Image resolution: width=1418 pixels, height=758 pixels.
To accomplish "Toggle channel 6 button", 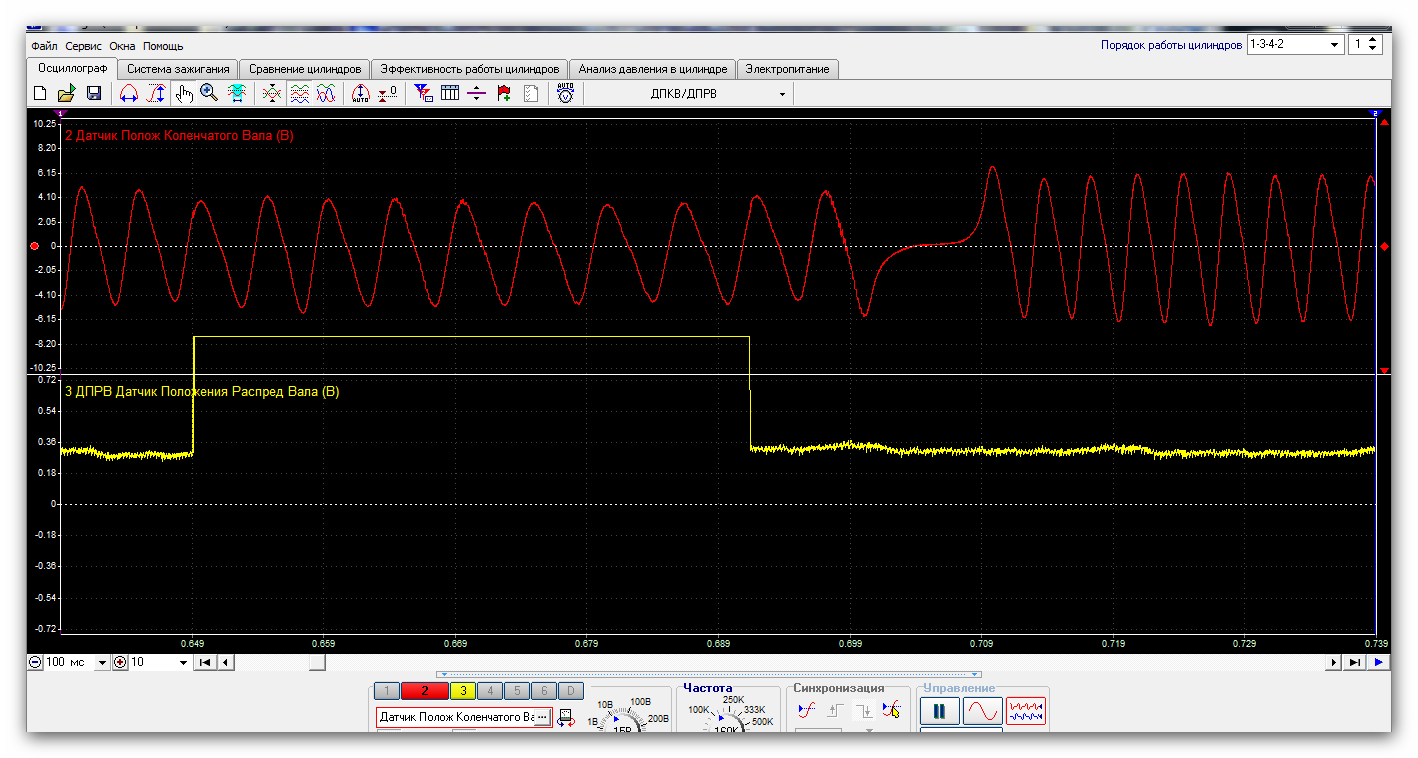I will [543, 690].
